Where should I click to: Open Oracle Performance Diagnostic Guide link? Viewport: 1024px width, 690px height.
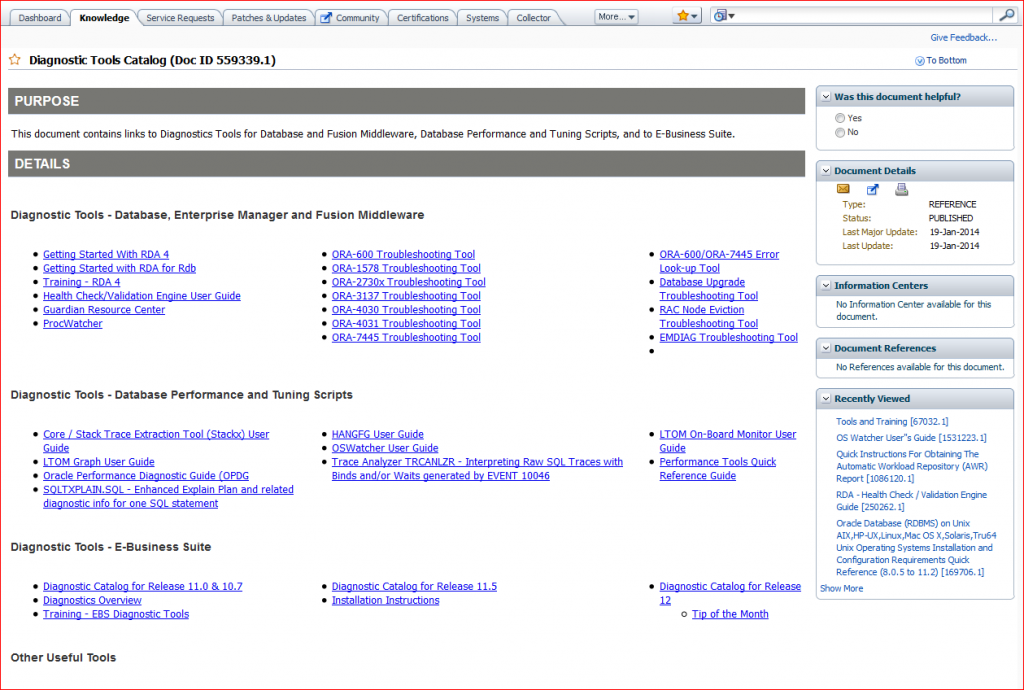click(x=146, y=476)
